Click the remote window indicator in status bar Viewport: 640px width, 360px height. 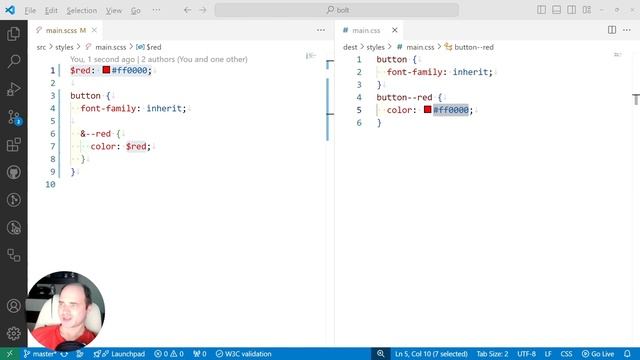point(9,354)
